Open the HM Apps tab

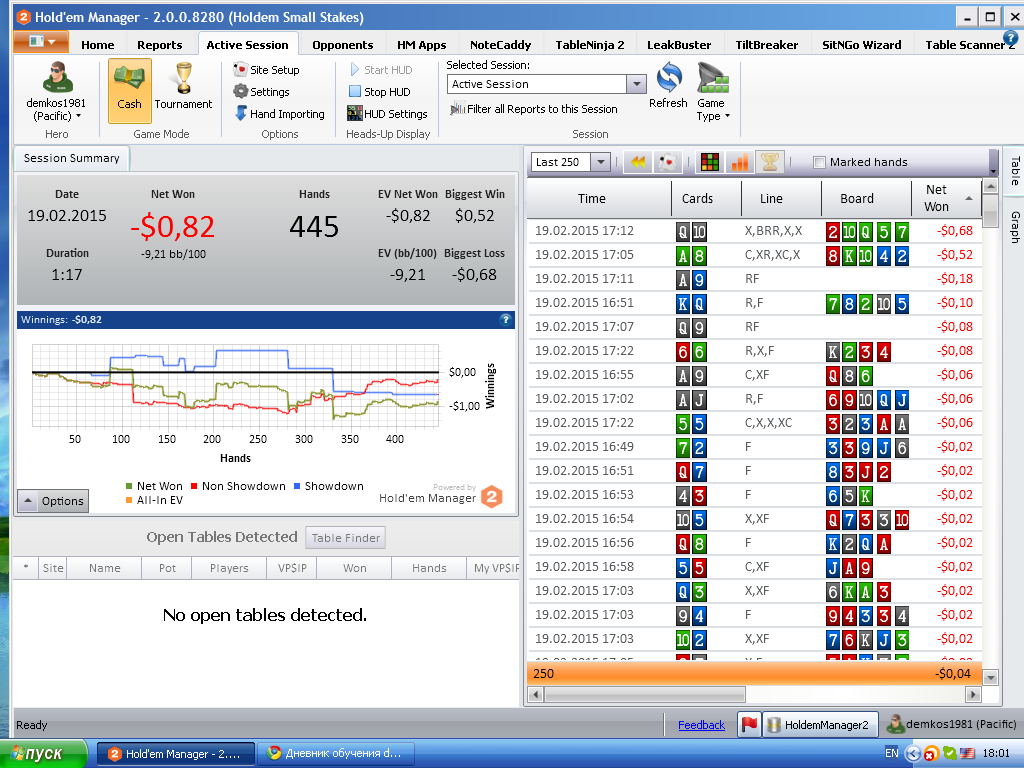tap(422, 45)
